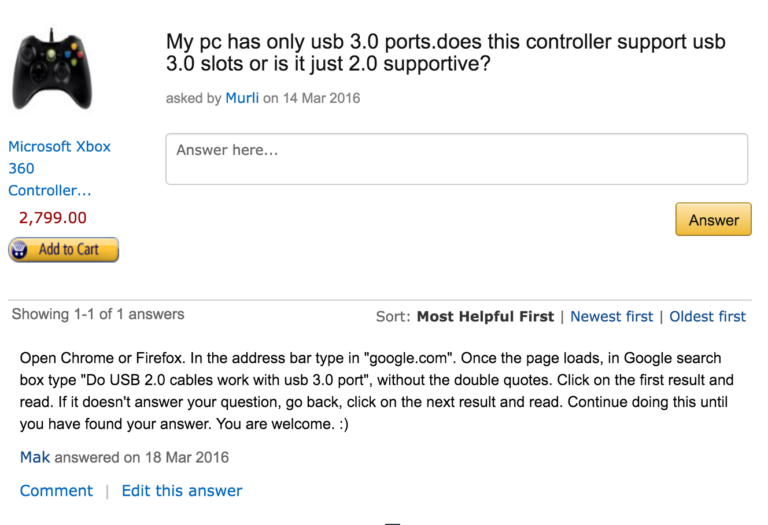Click Mak's answer text about Google search
This screenshot has height=525, width=768.
click(376, 391)
